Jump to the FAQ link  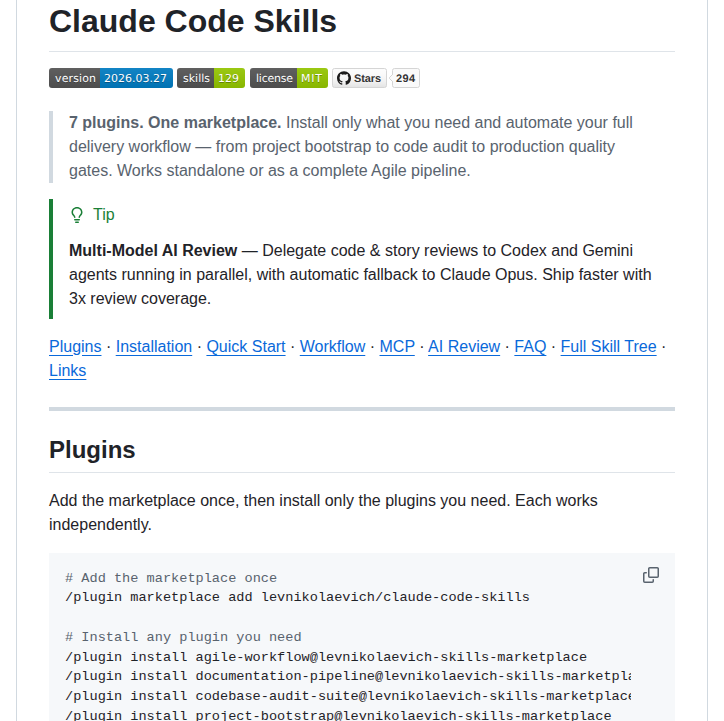coord(530,347)
